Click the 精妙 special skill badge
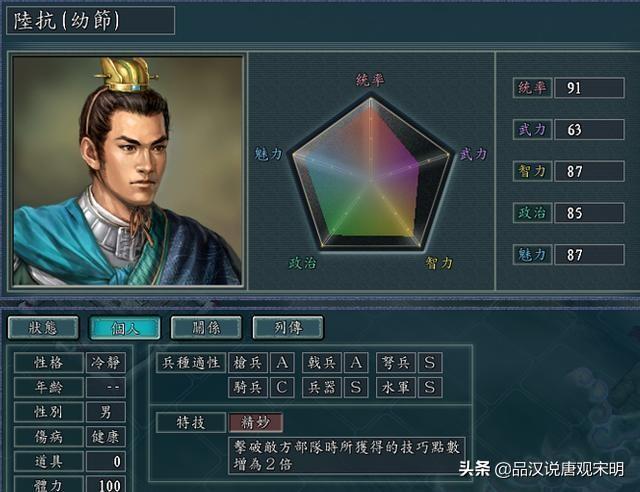 256,423
